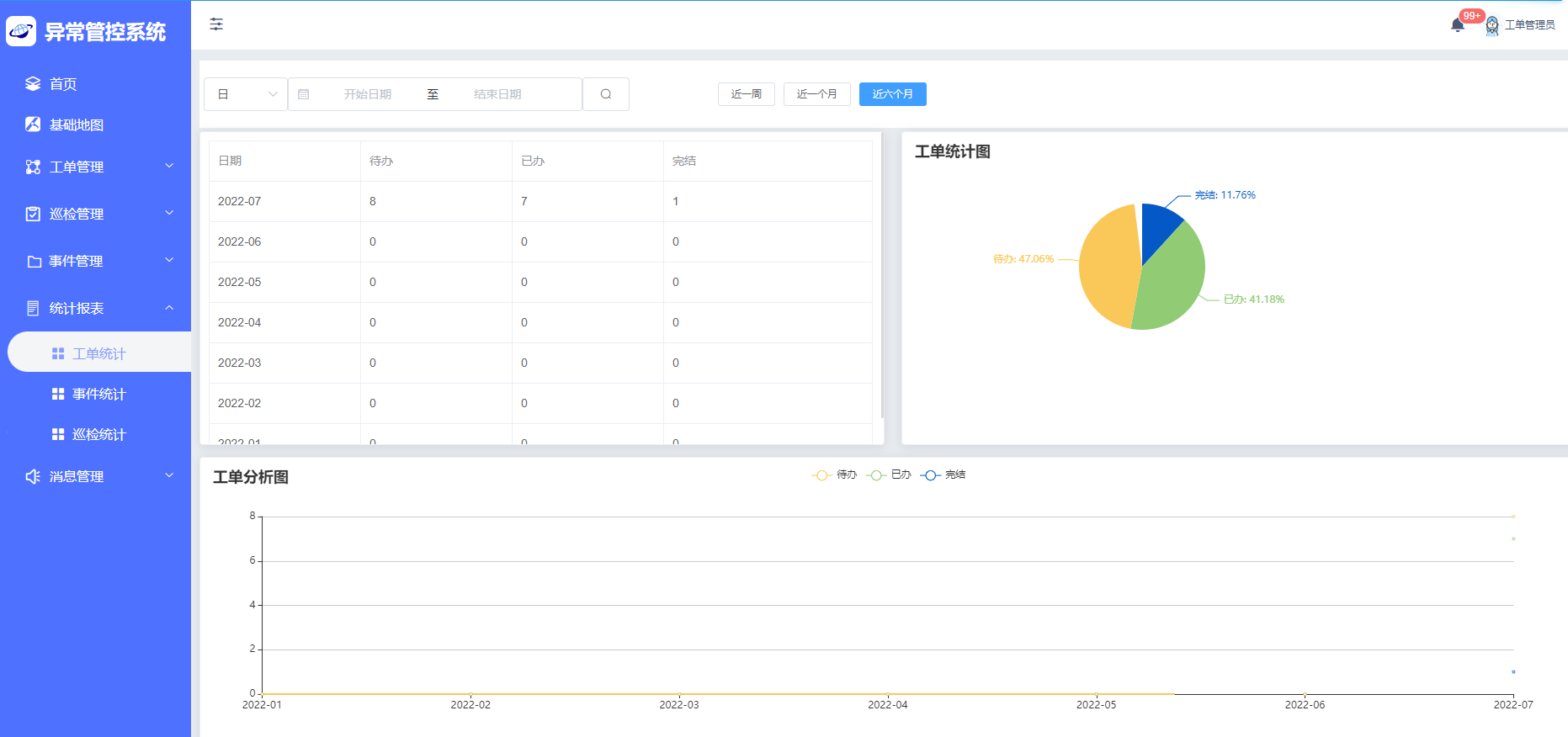
Task: Click the 2022-05 date cell
Action: (x=284, y=282)
